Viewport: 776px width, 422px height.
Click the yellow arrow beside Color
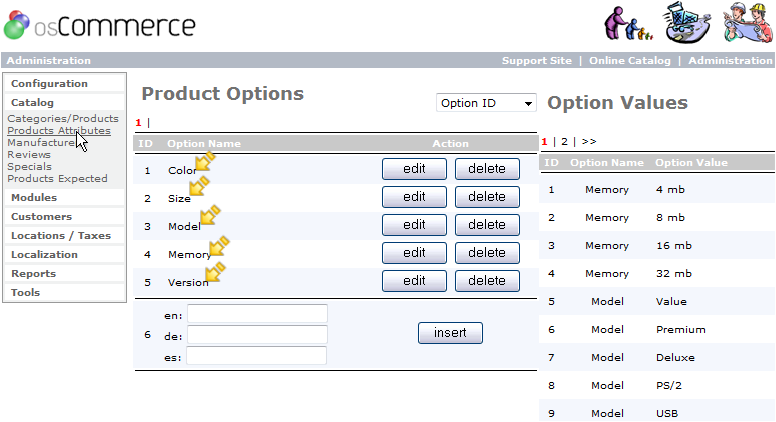(205, 162)
